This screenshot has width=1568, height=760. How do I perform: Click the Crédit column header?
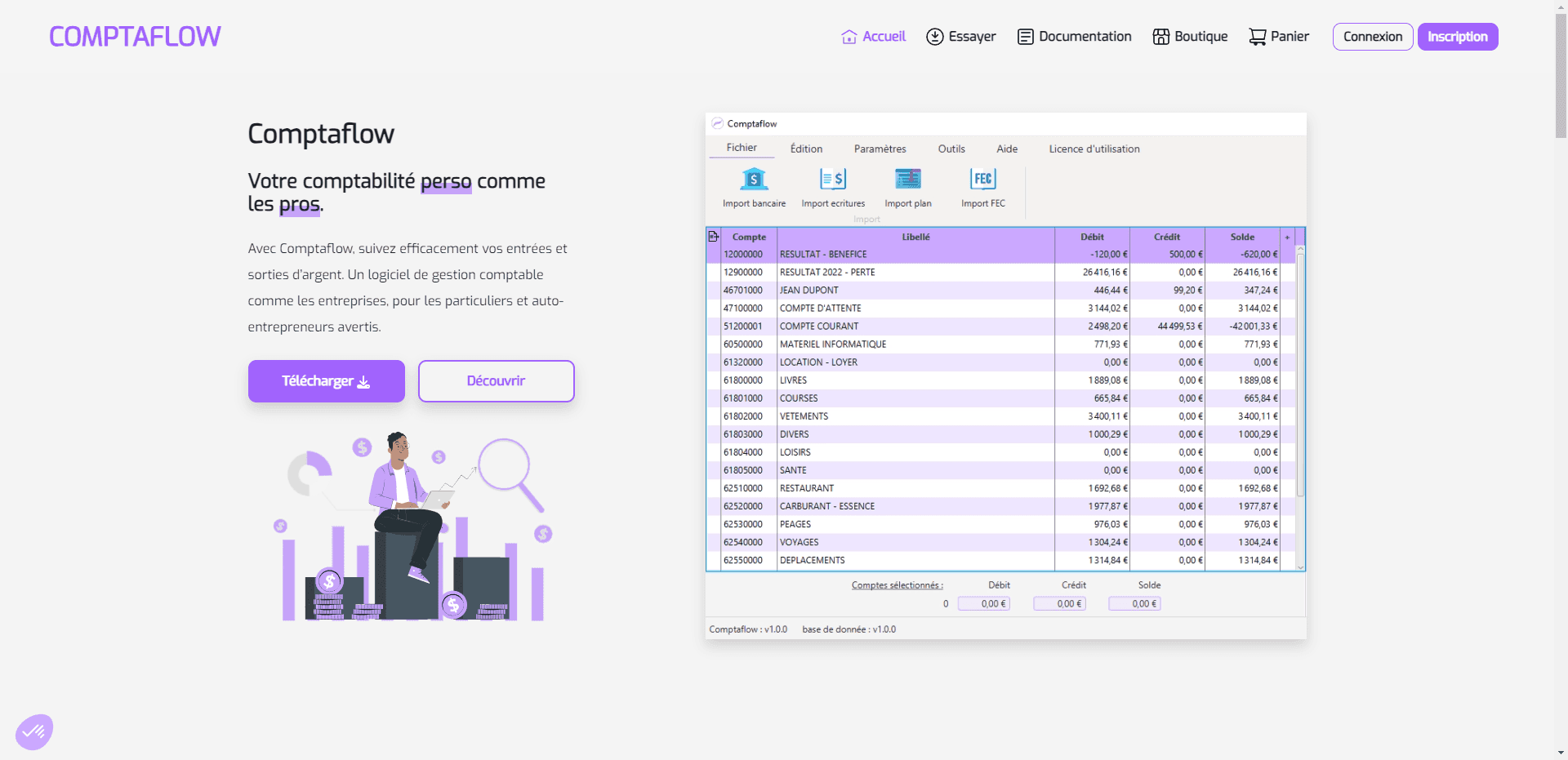coord(1167,237)
